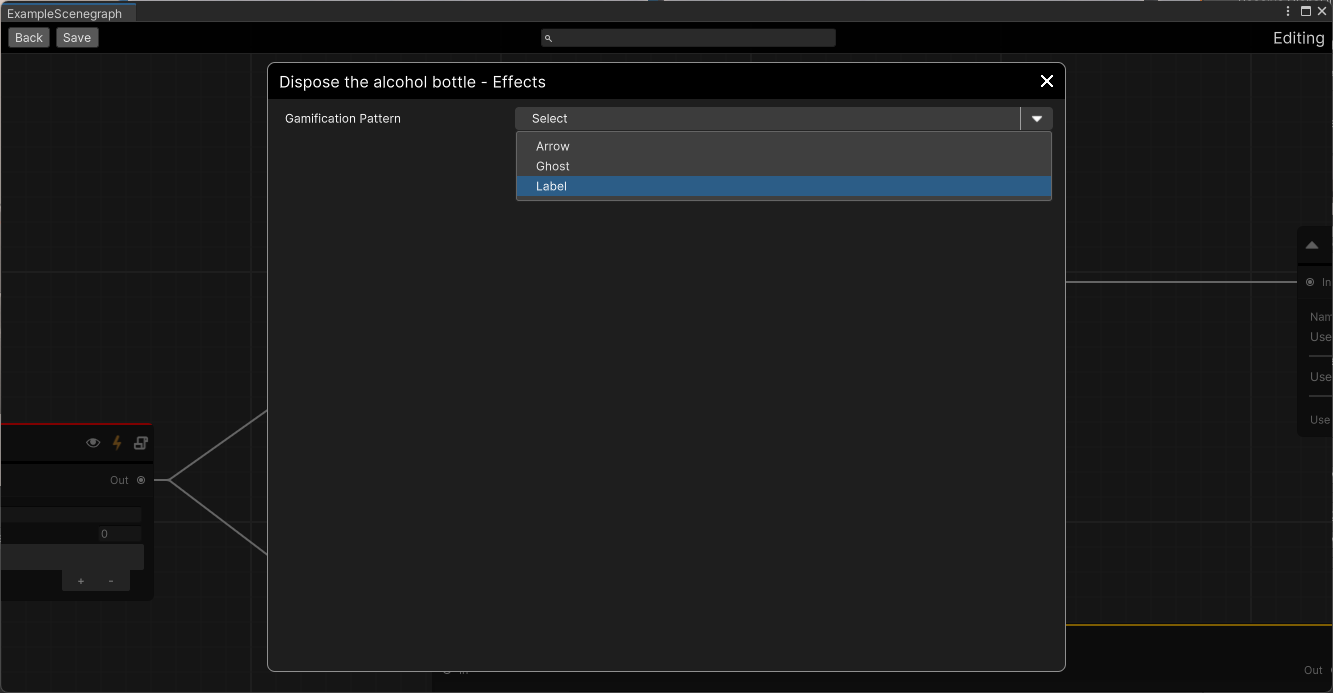Click the numeric field showing 0
This screenshot has height=693, width=1333.
tap(119, 534)
